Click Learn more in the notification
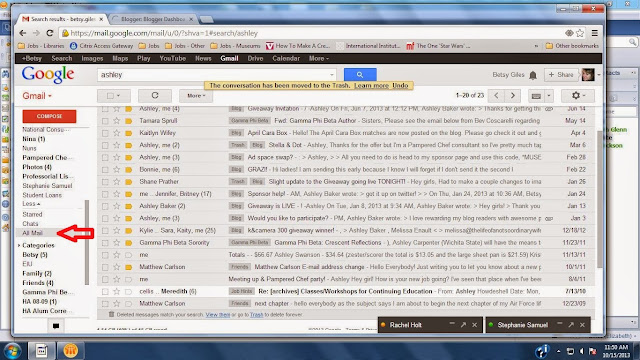This screenshot has width=640, height=360. pyautogui.click(x=371, y=85)
